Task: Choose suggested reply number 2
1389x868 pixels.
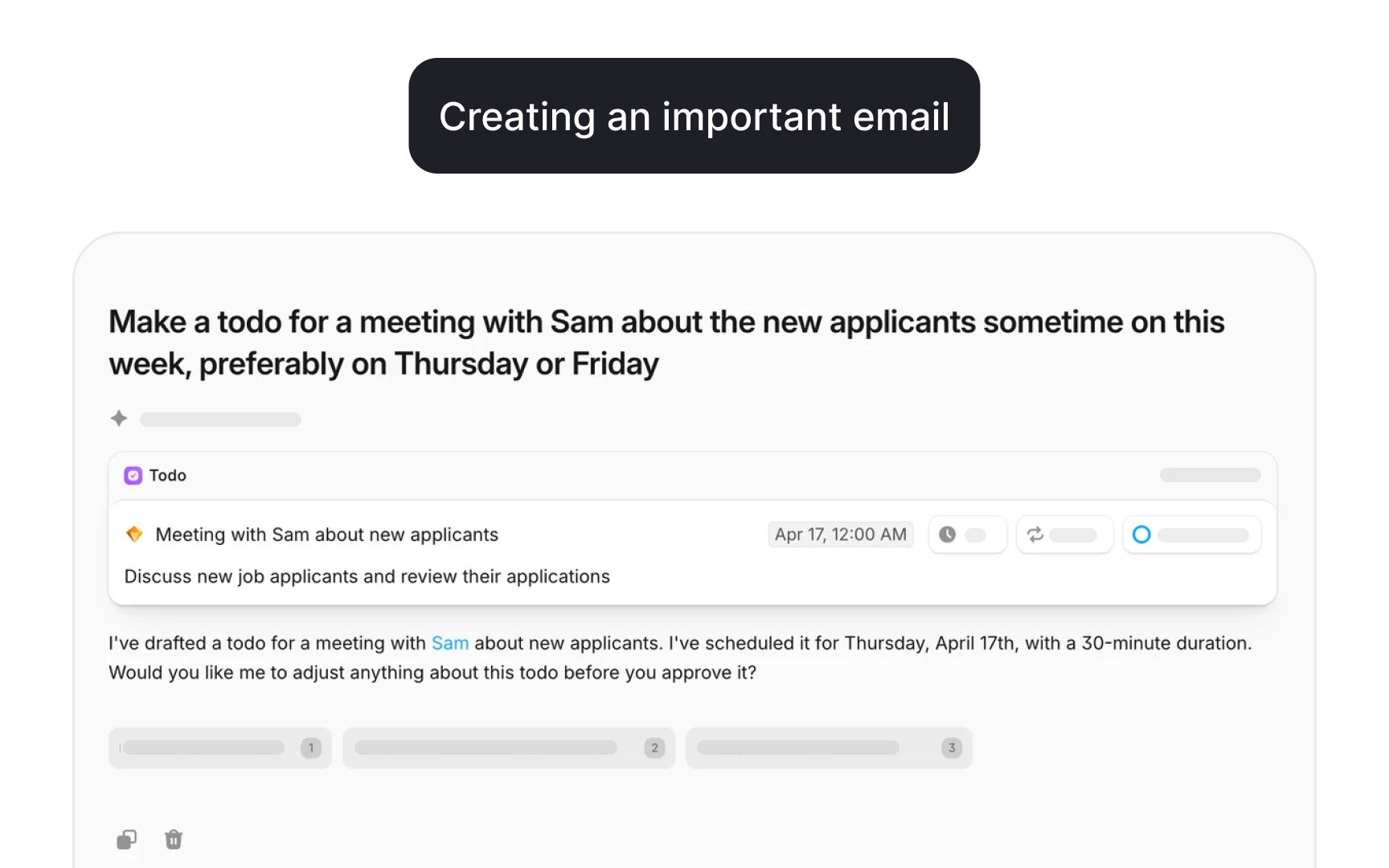Action: (x=509, y=748)
